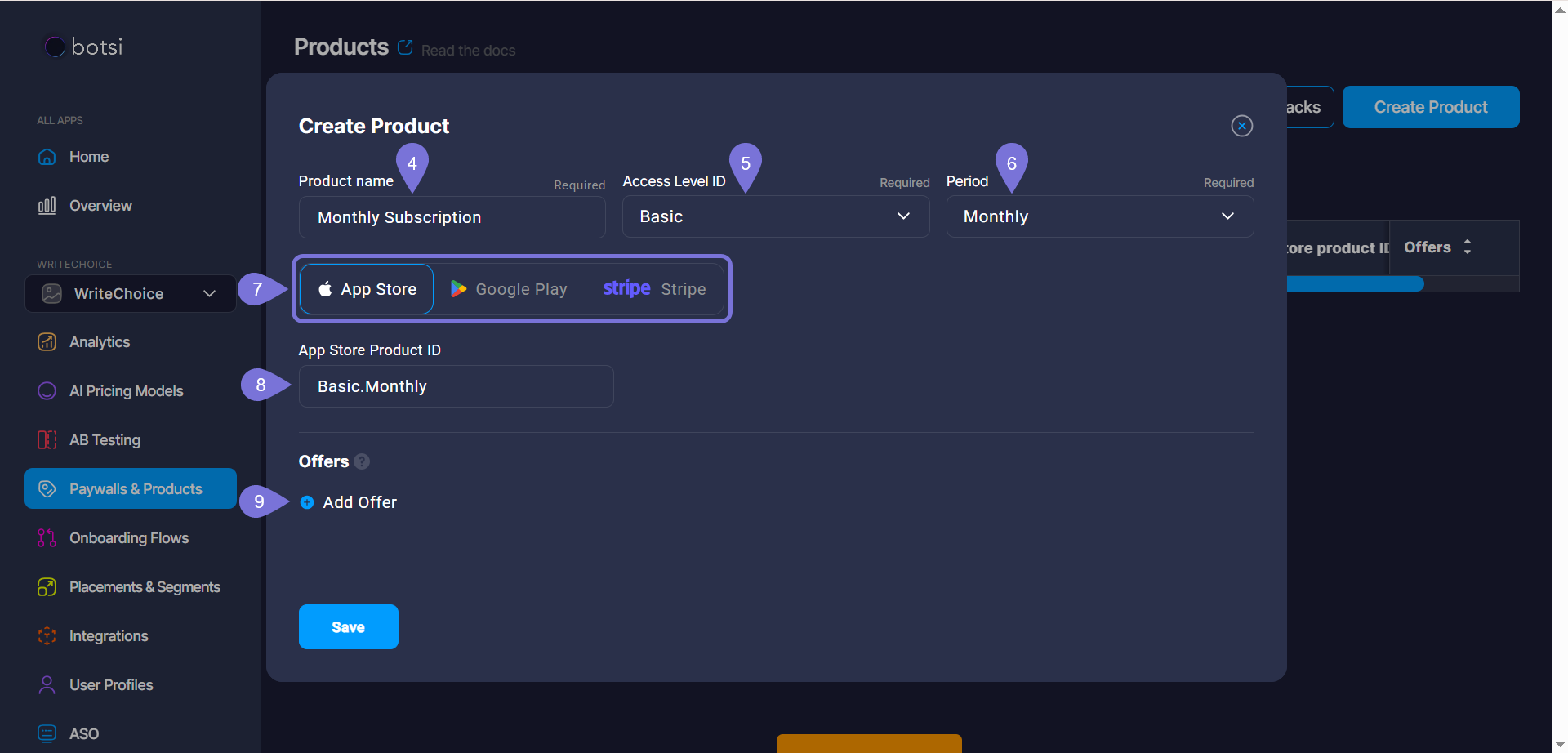Switch platform to Google Play

click(509, 289)
